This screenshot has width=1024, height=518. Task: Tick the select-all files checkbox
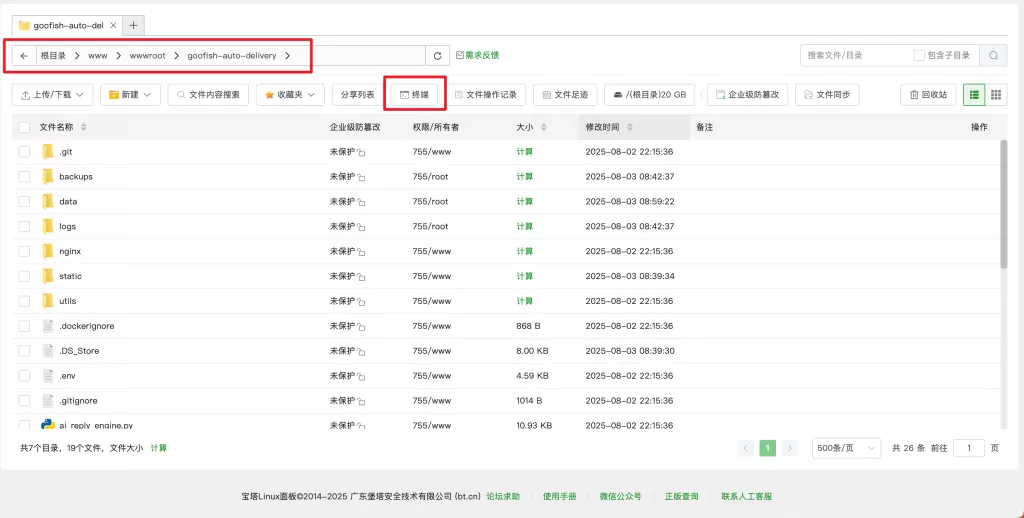(24, 127)
